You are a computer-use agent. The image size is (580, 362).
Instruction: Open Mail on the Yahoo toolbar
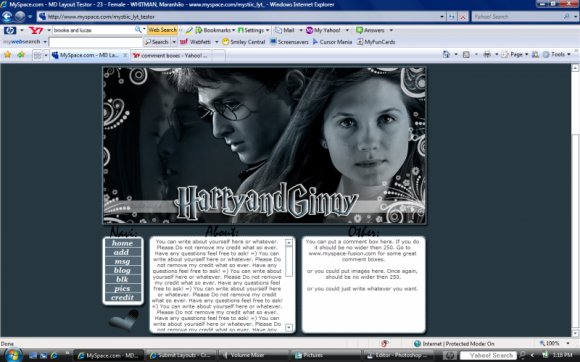pos(285,30)
